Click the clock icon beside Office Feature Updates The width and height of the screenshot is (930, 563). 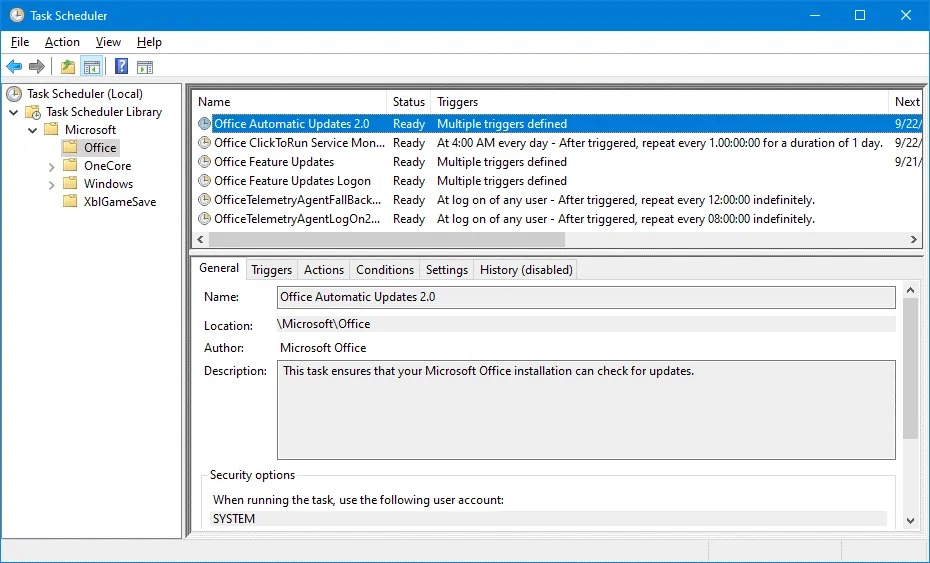(205, 162)
